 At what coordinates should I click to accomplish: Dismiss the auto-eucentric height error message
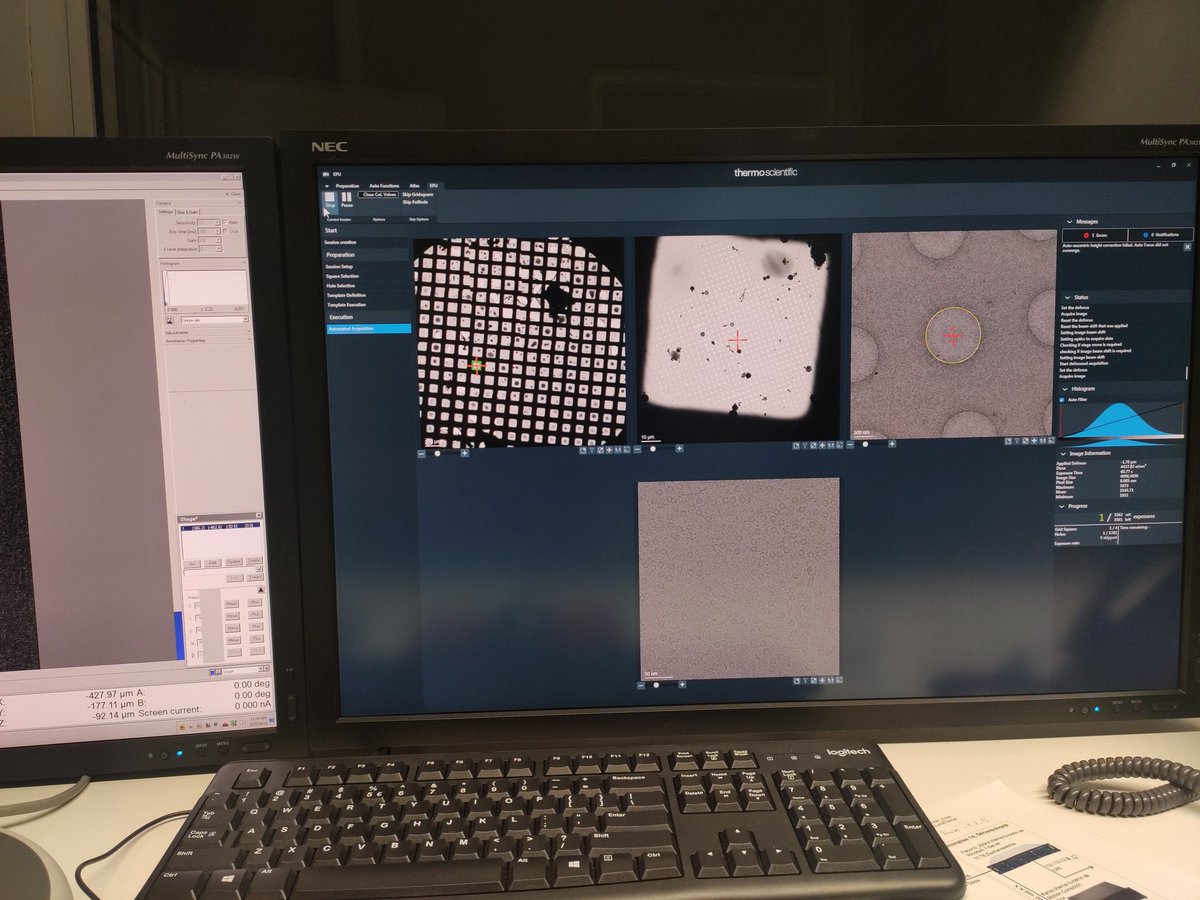click(x=1187, y=247)
